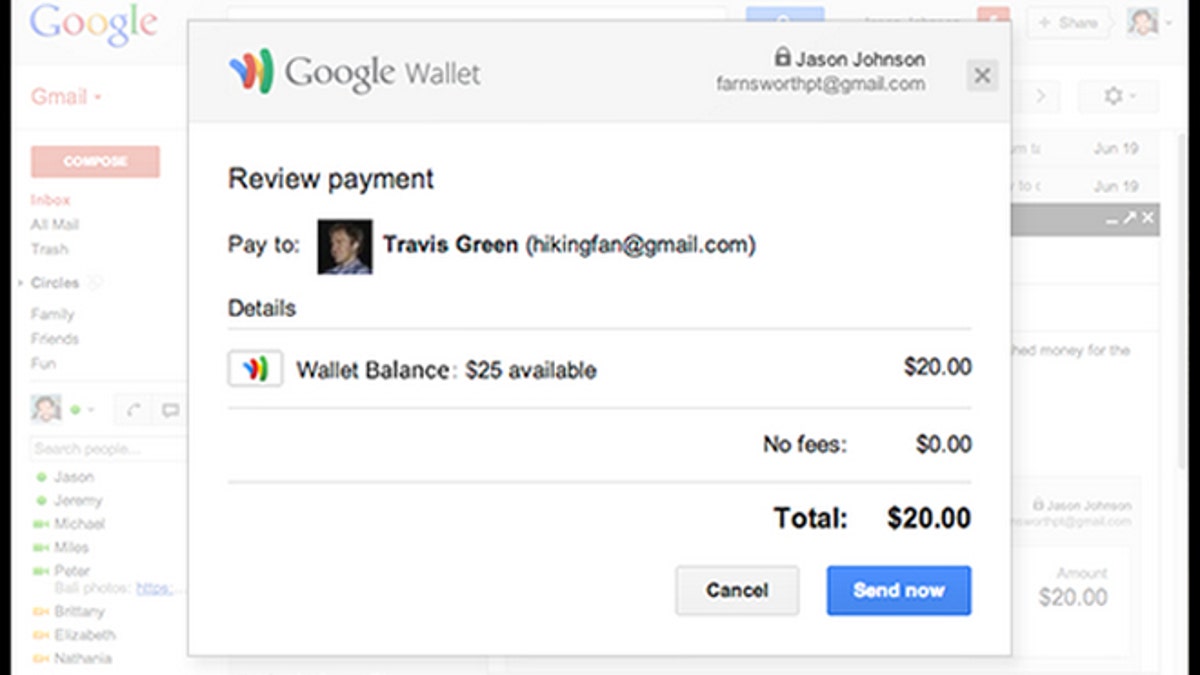Click the COMPOSE button
The width and height of the screenshot is (1200, 675).
click(95, 161)
